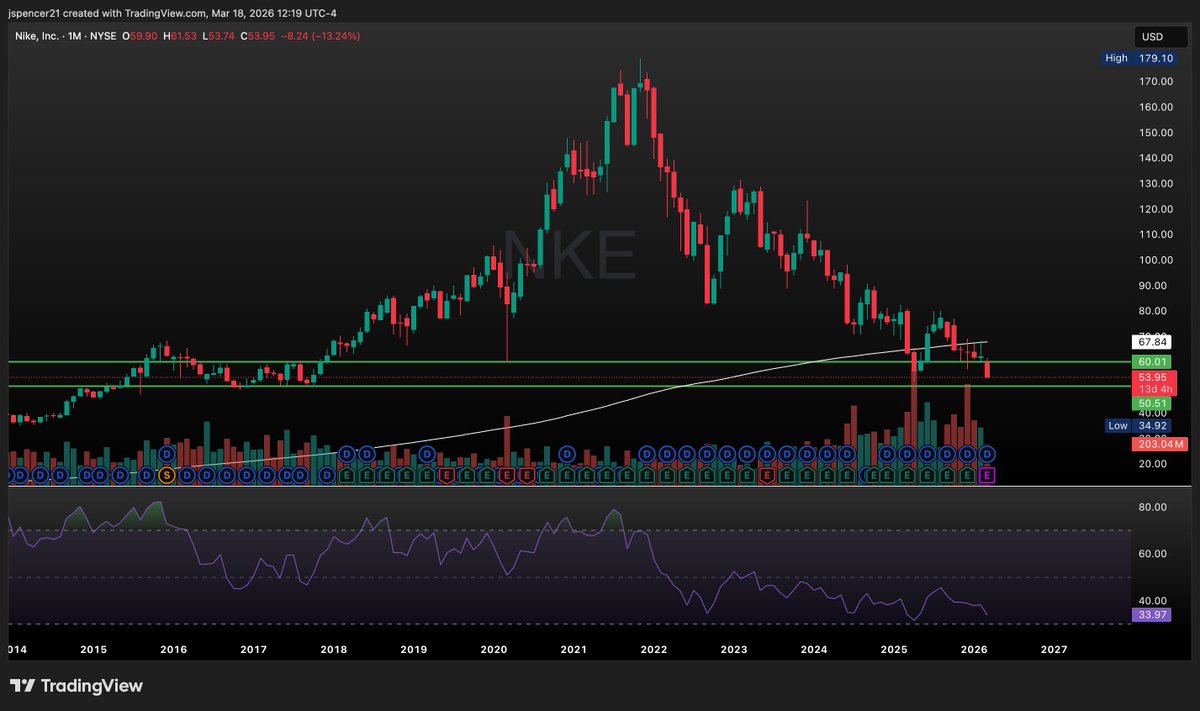Image resolution: width=1200 pixels, height=711 pixels.
Task: Click the 2027 time axis label
Action: coord(1054,649)
